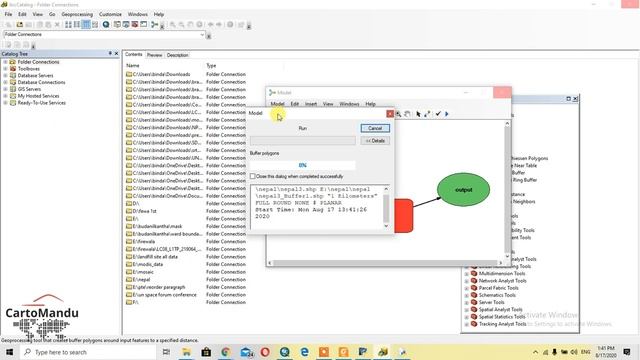640x360 pixels.
Task: Switch to the Preview tab
Action: coord(154,55)
